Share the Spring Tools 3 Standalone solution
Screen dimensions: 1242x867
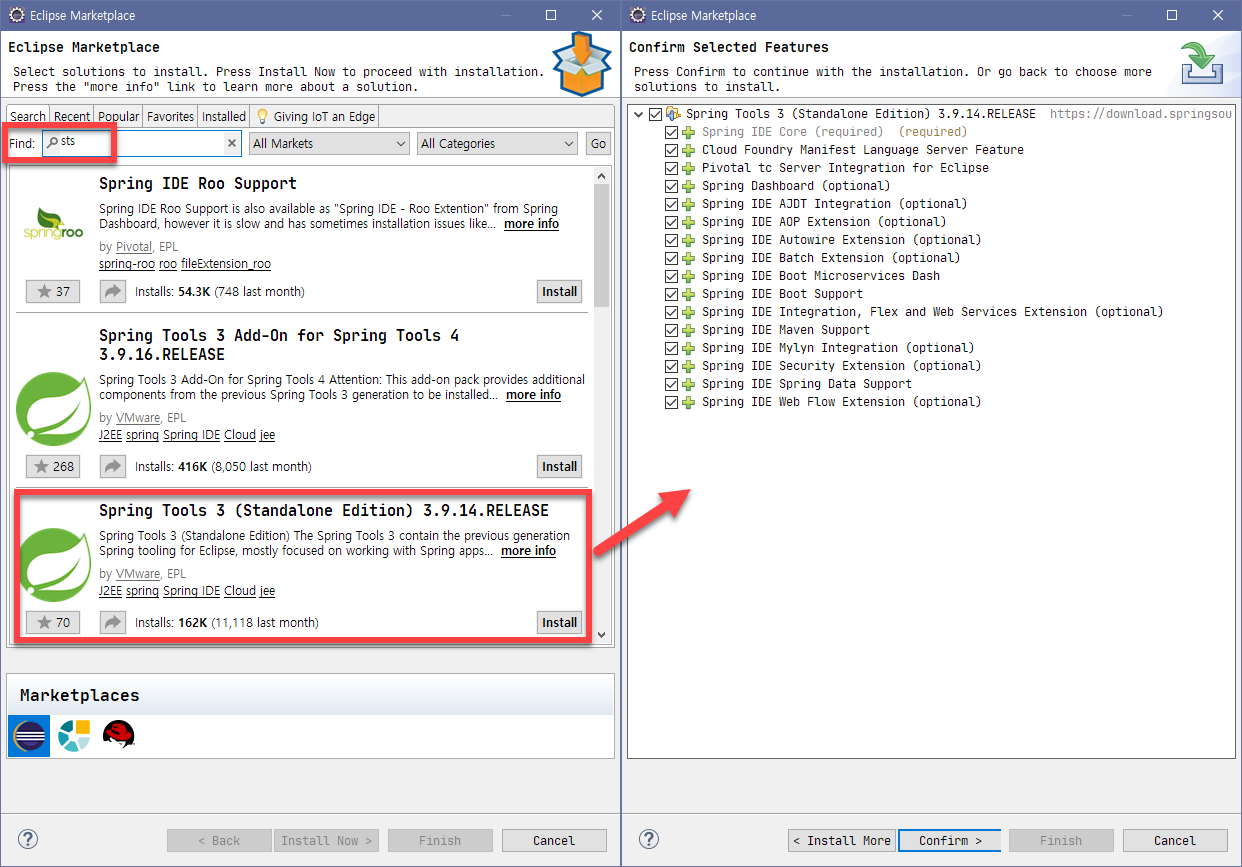(x=113, y=622)
